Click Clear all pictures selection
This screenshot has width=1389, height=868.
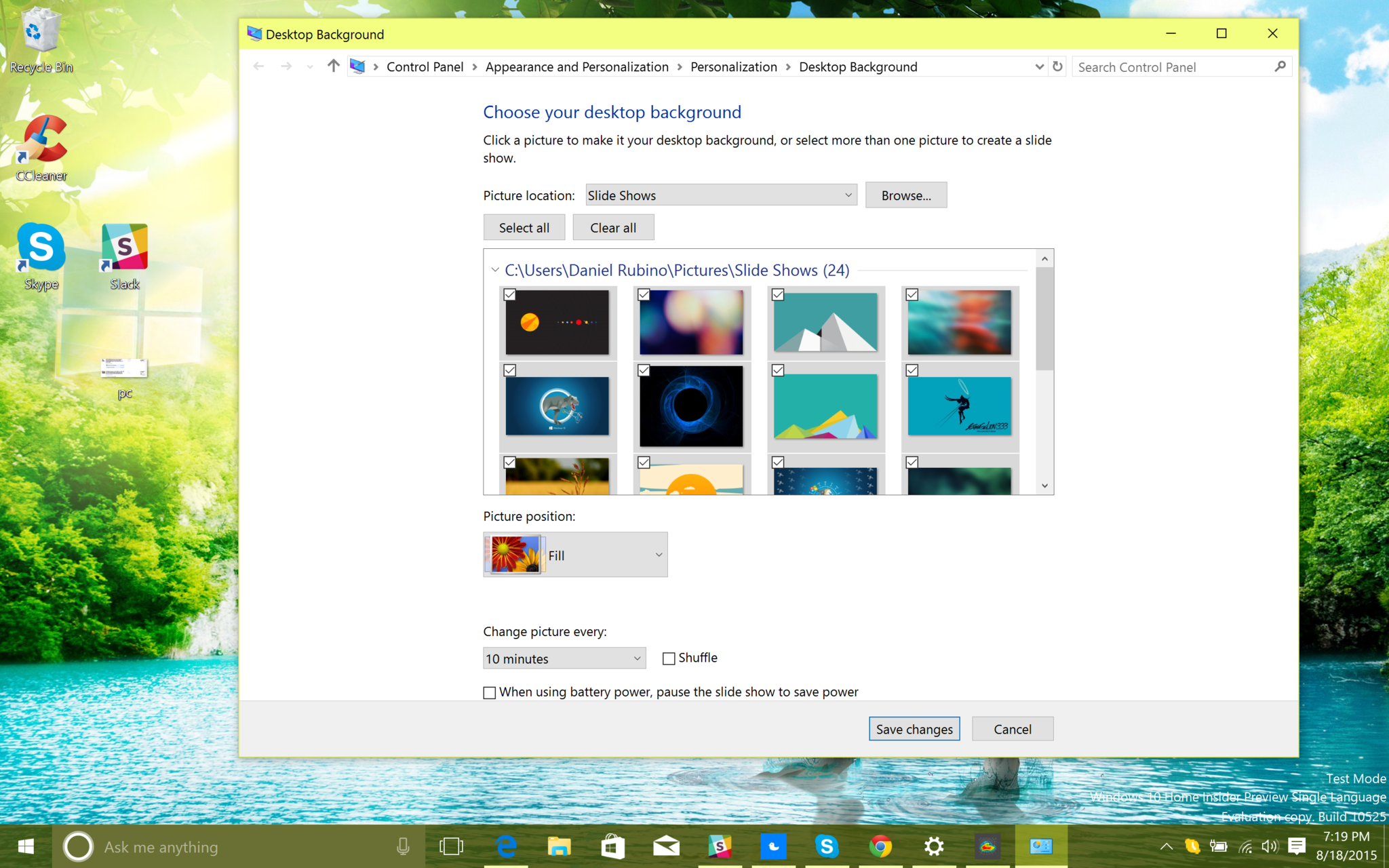point(613,227)
